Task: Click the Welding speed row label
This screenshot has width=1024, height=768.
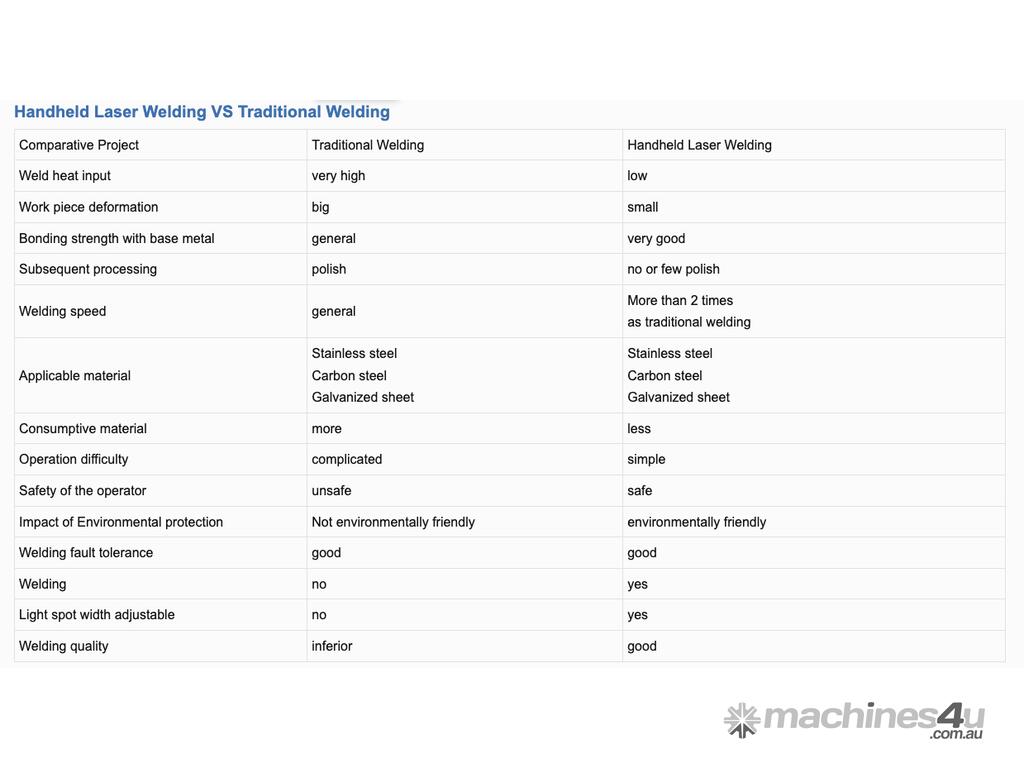Action: tap(63, 311)
